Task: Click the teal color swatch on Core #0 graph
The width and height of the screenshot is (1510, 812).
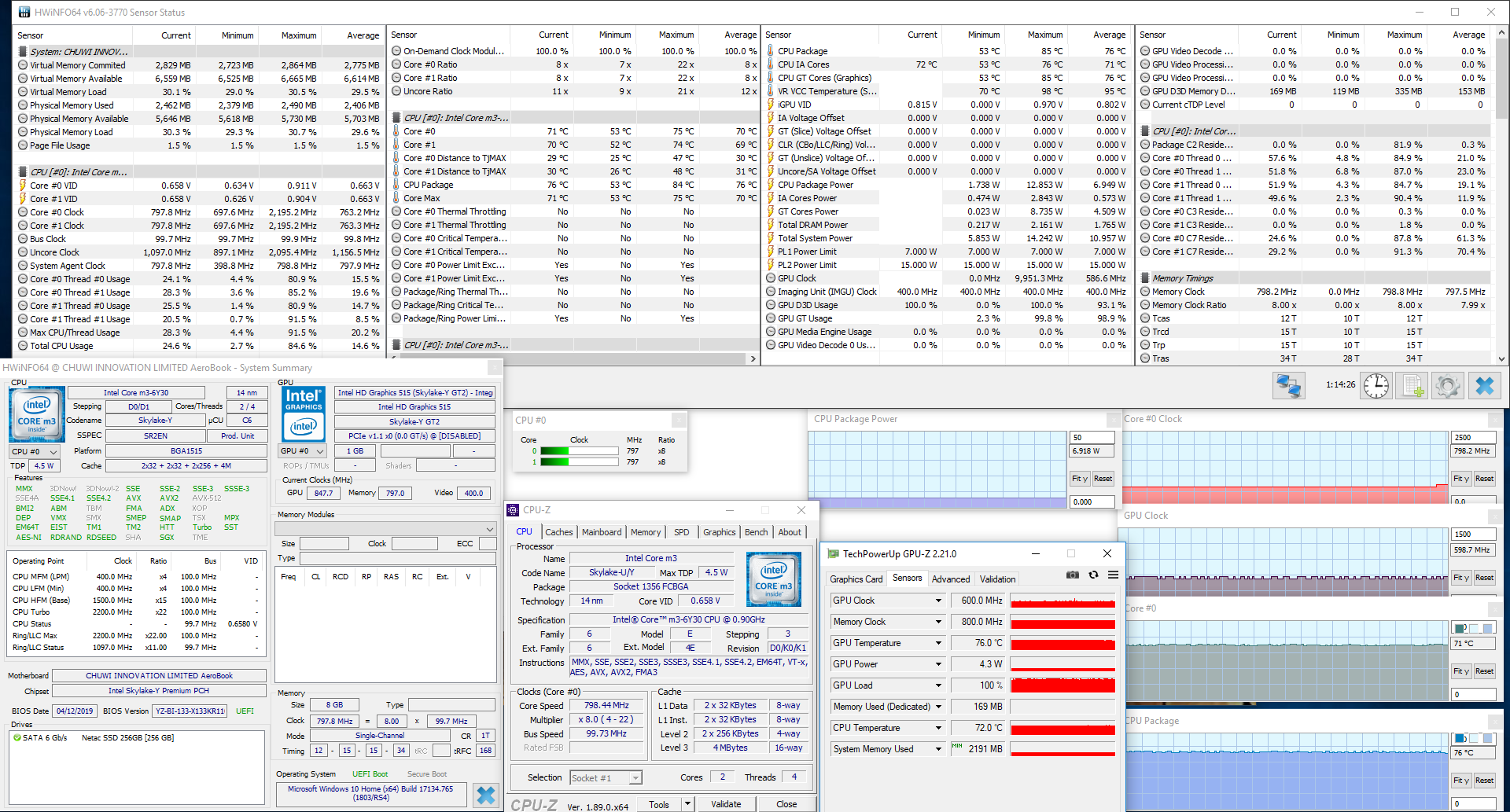Action: tap(1460, 628)
